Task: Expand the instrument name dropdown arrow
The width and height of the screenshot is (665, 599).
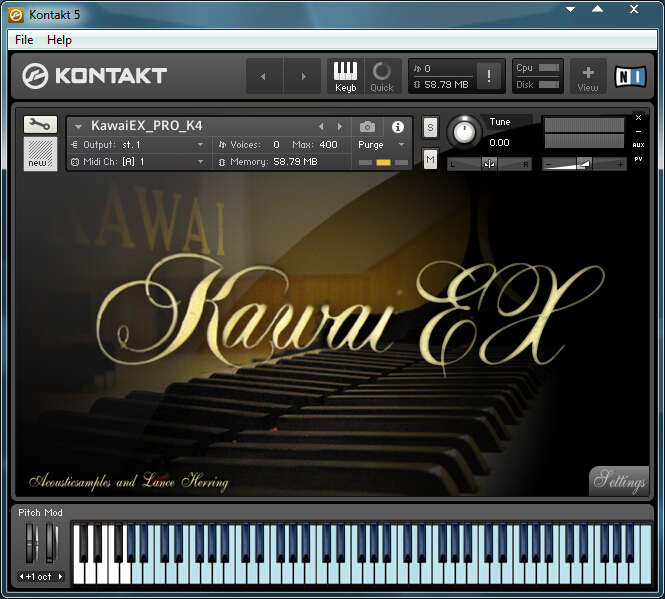Action: pos(78,126)
